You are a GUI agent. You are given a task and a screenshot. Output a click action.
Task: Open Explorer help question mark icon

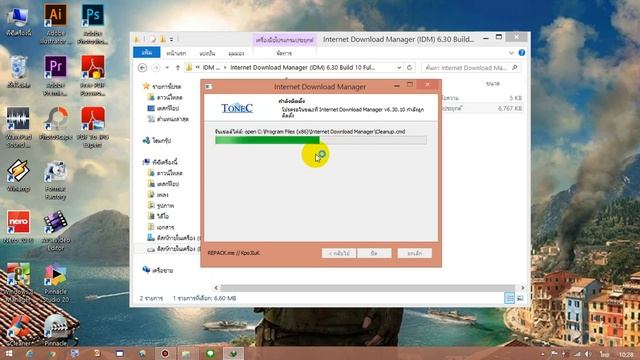pos(522,53)
